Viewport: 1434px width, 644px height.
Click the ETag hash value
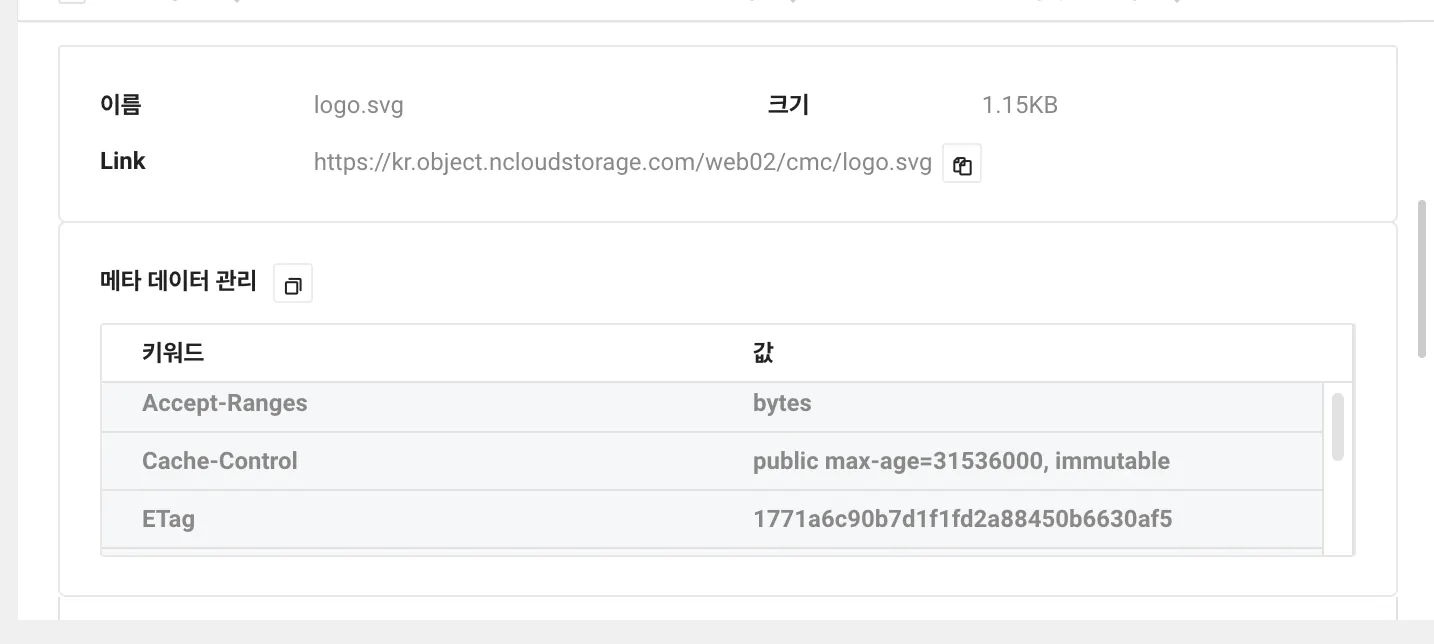click(x=962, y=519)
